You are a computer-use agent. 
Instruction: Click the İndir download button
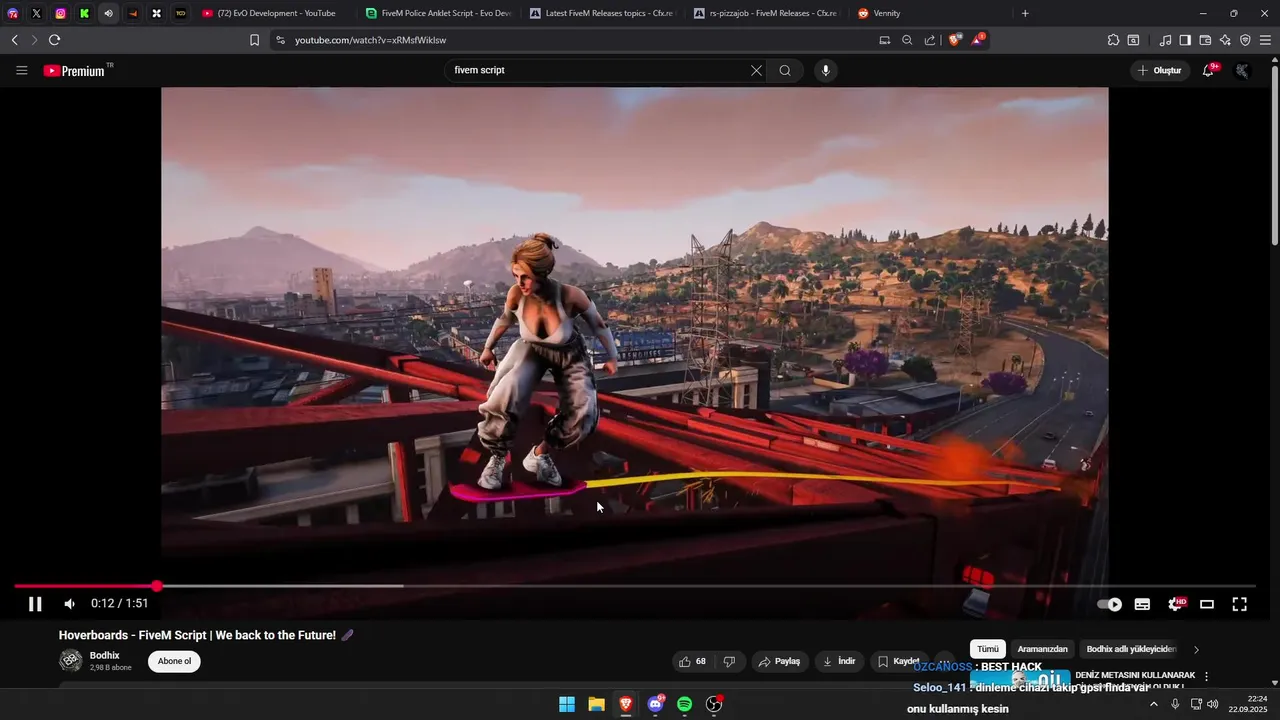tap(839, 661)
